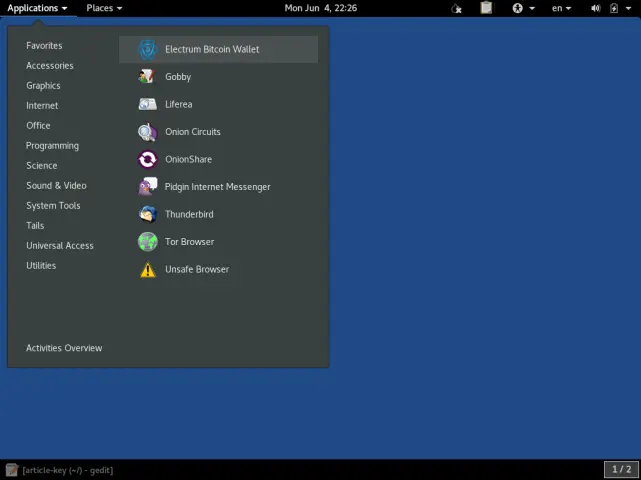The image size is (641, 480).
Task: Launch Unsafe Browser by its label
Action: tap(197, 269)
